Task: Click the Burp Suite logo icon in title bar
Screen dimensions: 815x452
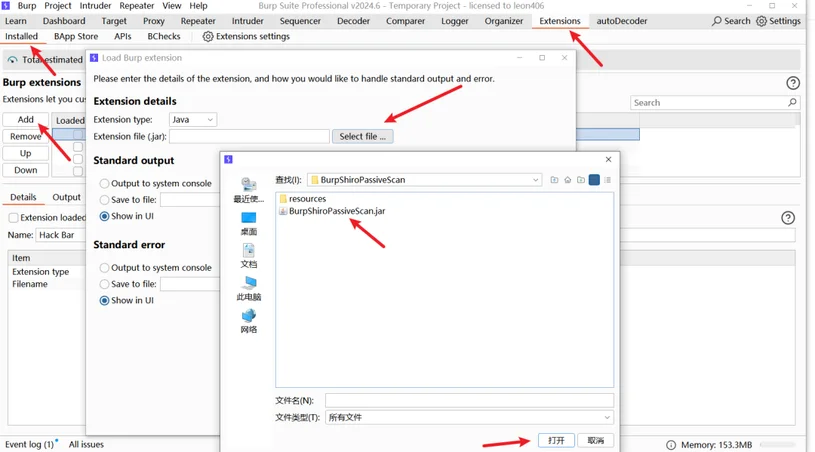Action: click(6, 6)
